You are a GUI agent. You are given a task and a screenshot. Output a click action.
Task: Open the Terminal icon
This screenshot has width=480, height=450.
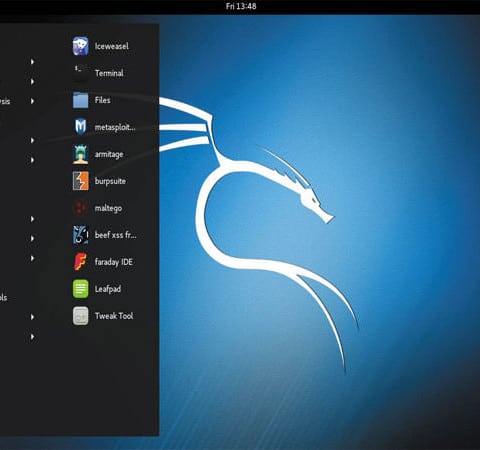click(81, 73)
